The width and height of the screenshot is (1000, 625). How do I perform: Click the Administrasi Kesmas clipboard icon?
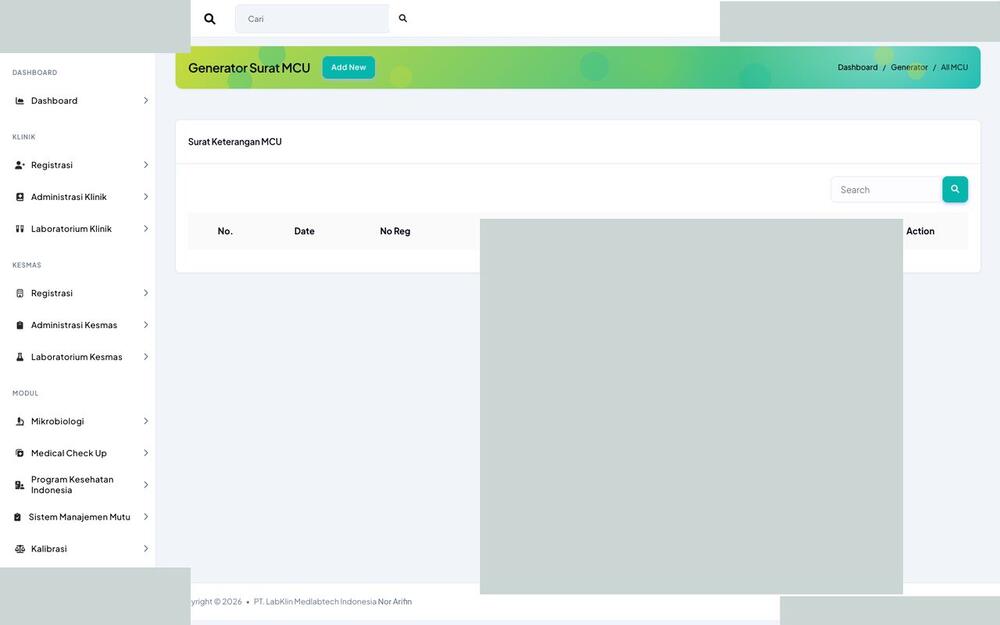coord(20,325)
